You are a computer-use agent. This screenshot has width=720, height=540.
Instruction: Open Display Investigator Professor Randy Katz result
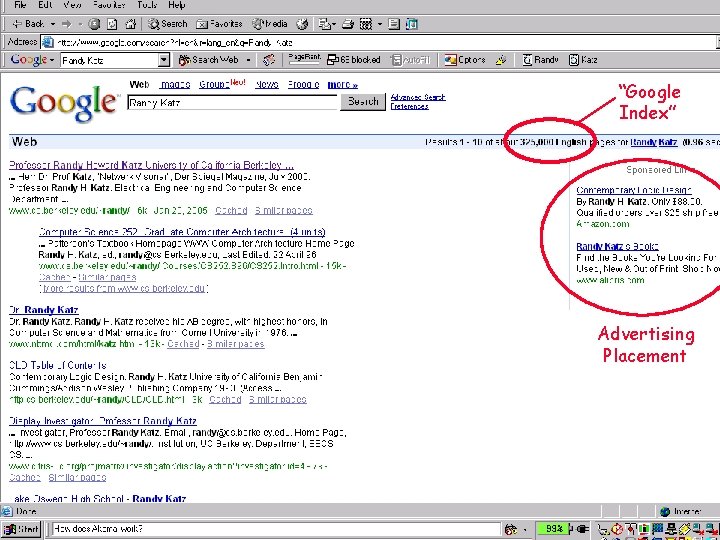[103, 421]
